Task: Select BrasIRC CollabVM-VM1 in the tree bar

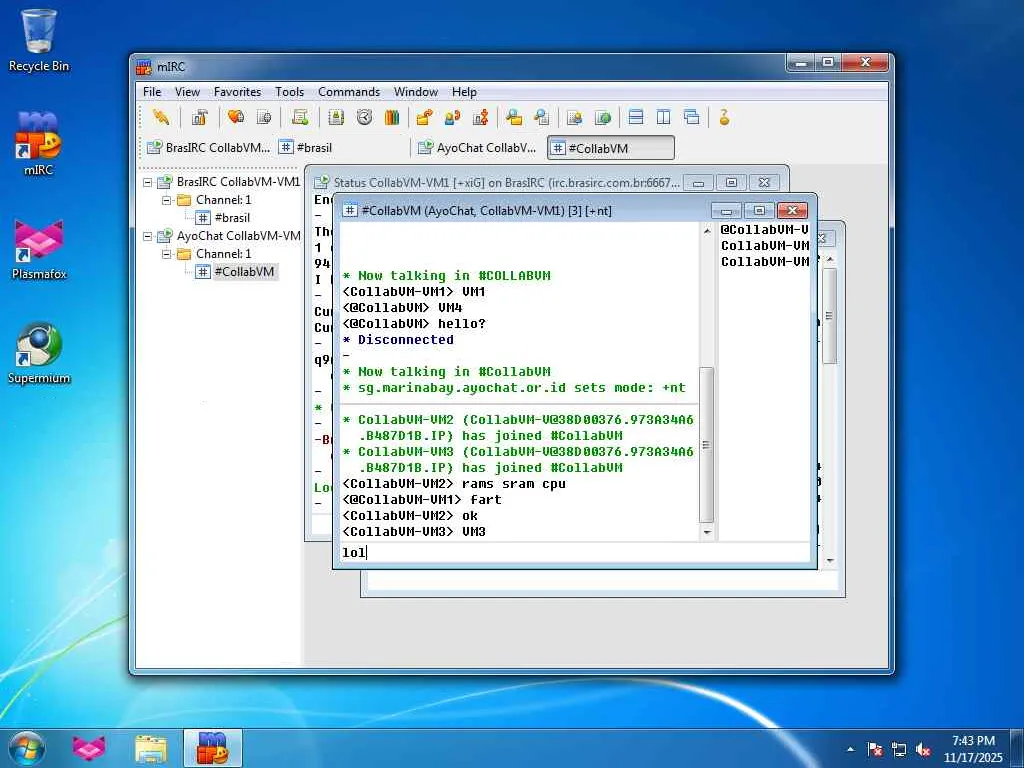Action: [238, 182]
